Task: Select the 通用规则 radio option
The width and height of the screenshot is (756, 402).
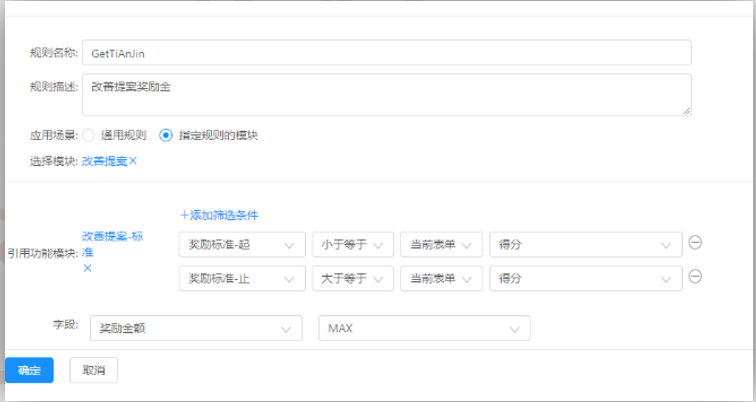Action: click(88, 135)
